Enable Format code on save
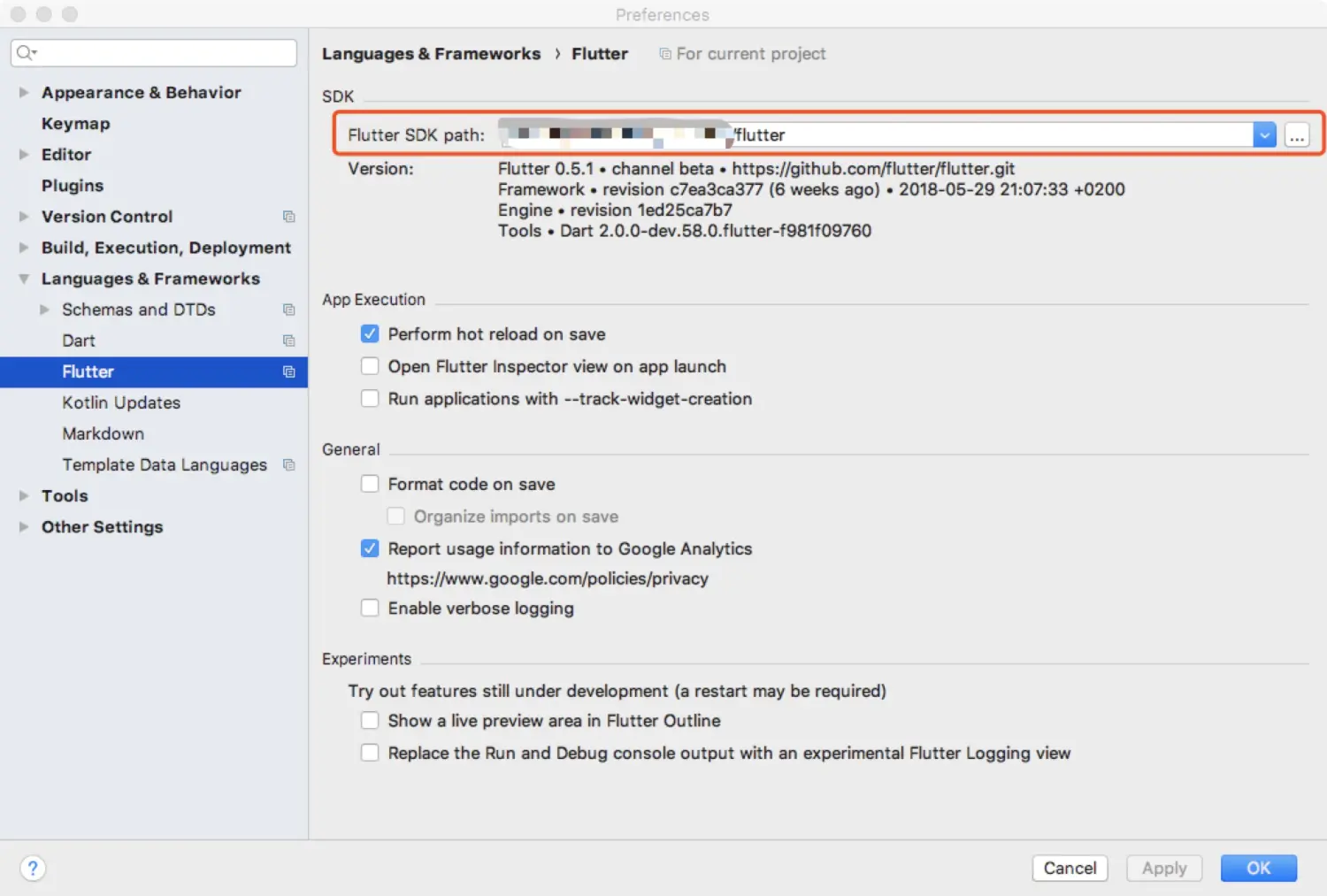This screenshot has height=896, width=1327. pyautogui.click(x=370, y=484)
